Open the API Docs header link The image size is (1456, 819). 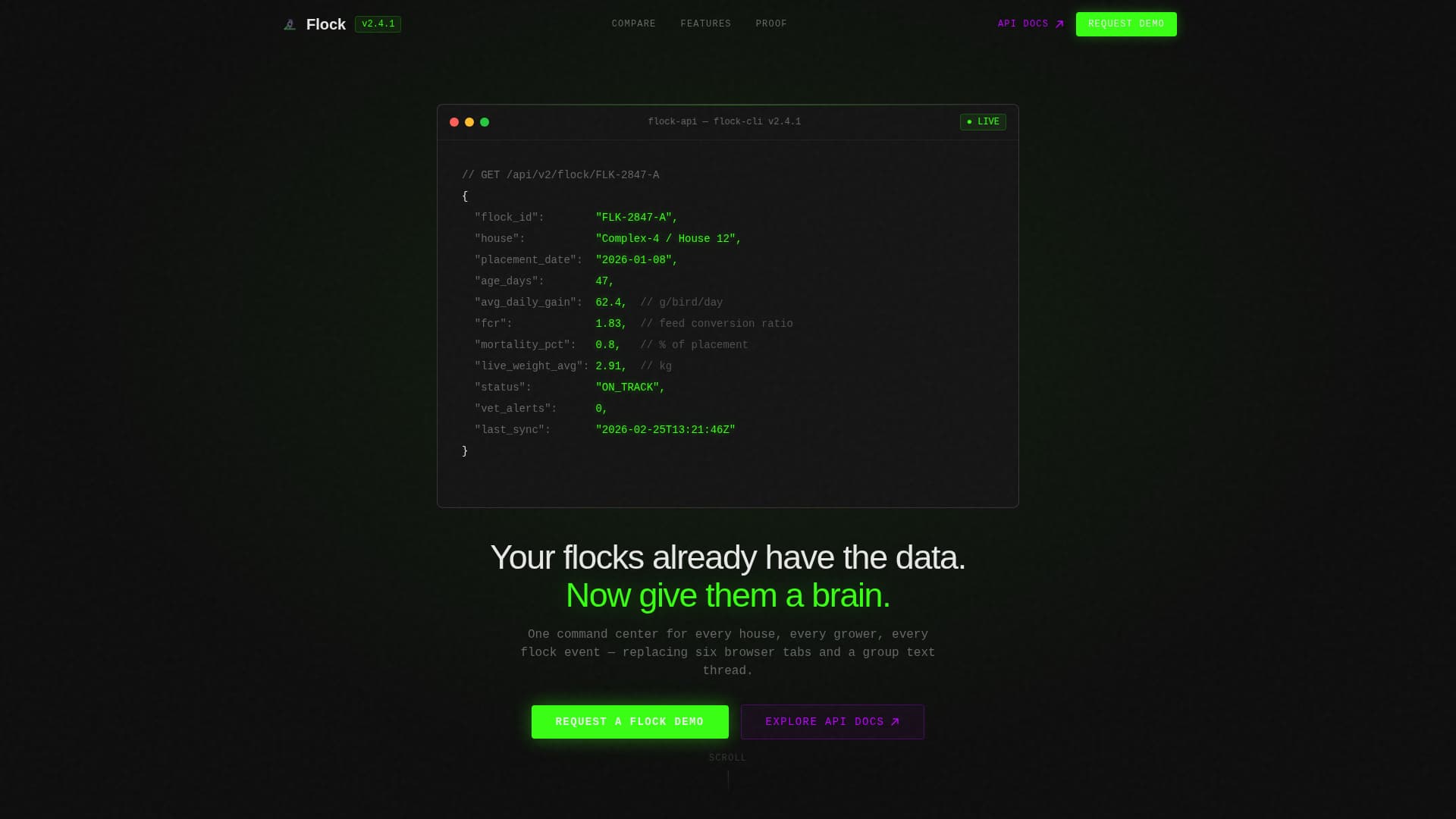[1031, 24]
